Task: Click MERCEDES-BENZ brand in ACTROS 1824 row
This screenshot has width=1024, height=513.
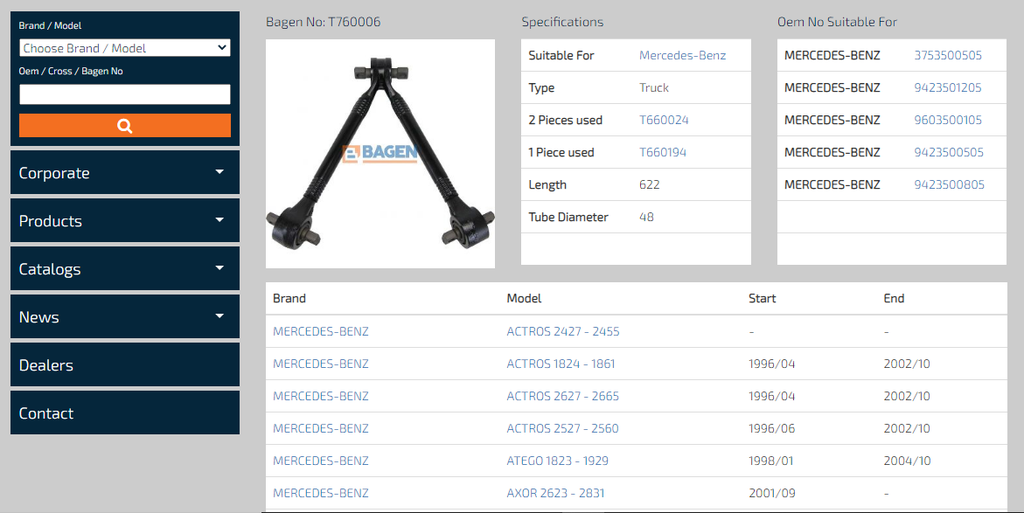Action: point(321,364)
